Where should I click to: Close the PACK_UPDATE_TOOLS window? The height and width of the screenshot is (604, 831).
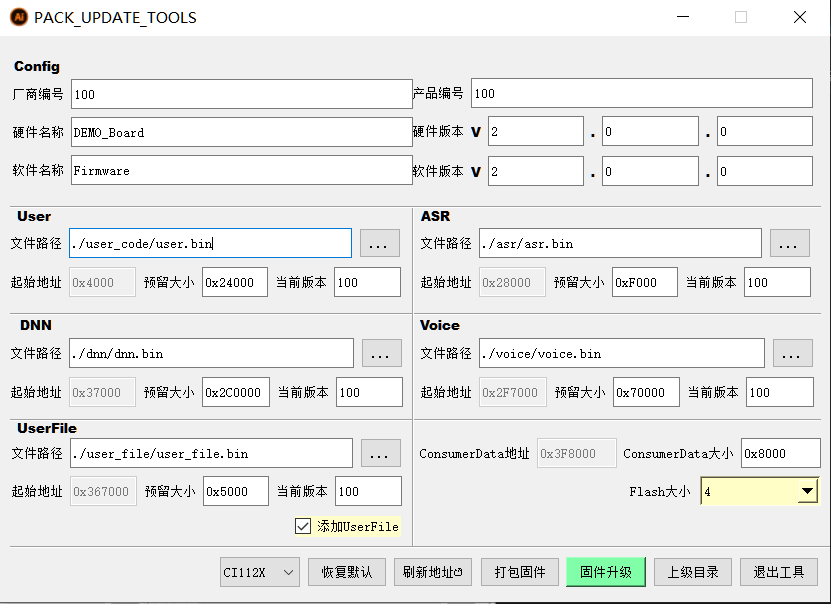point(800,17)
